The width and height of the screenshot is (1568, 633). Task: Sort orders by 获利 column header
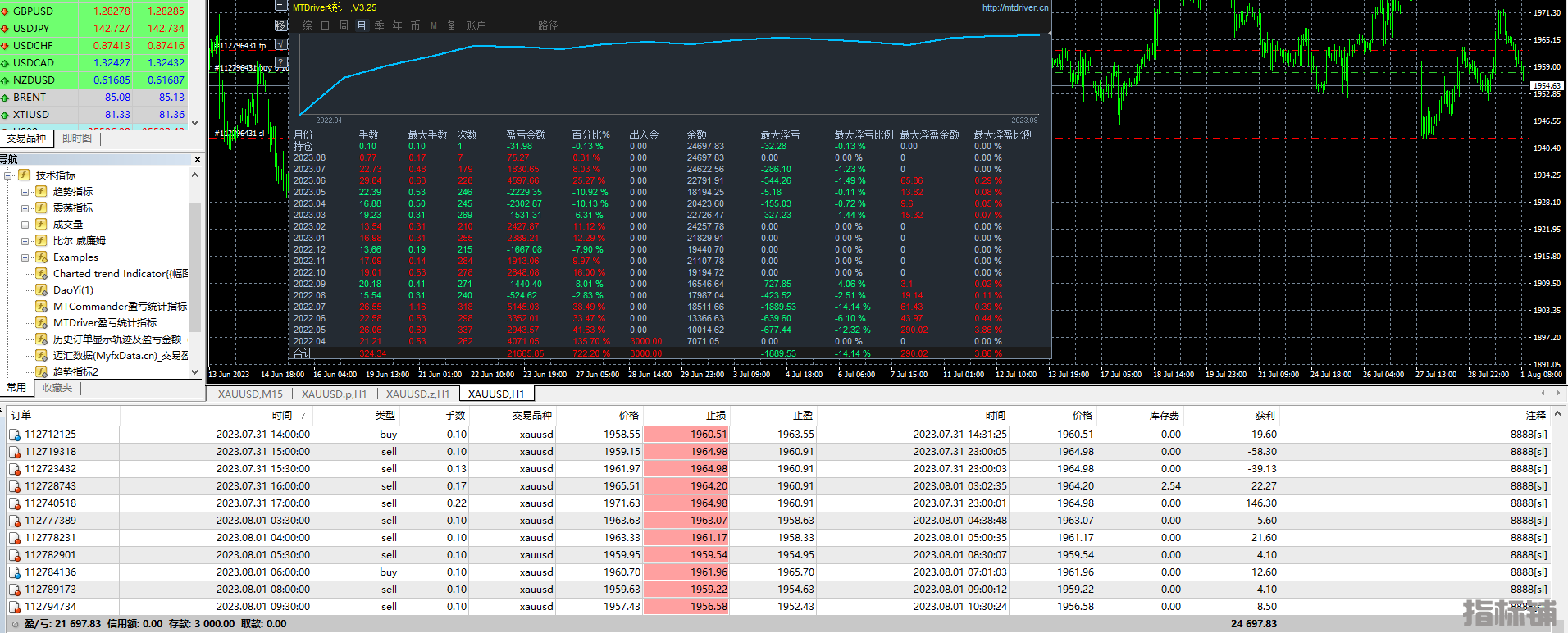1265,416
